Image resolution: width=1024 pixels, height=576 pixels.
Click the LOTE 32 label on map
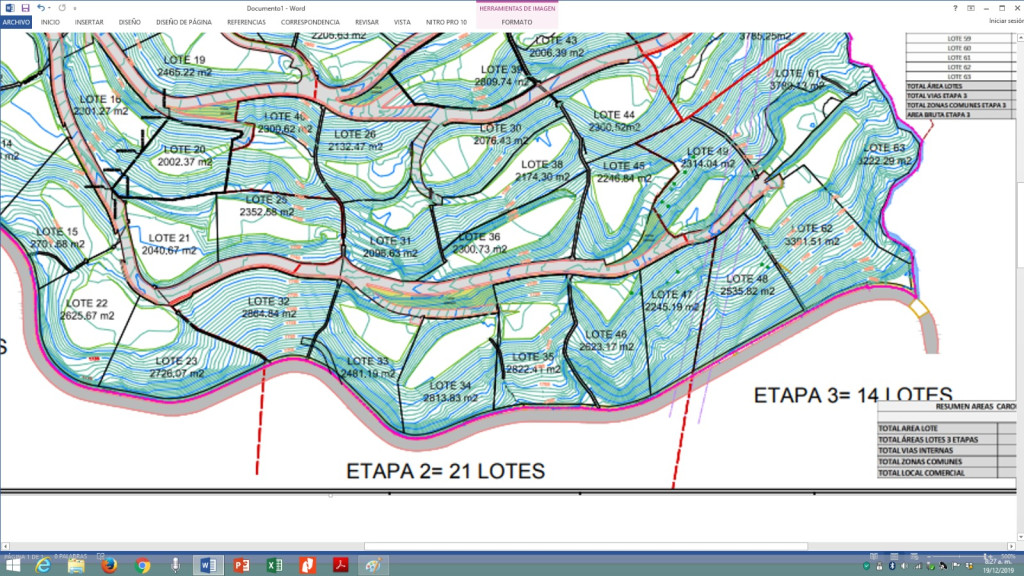point(268,301)
